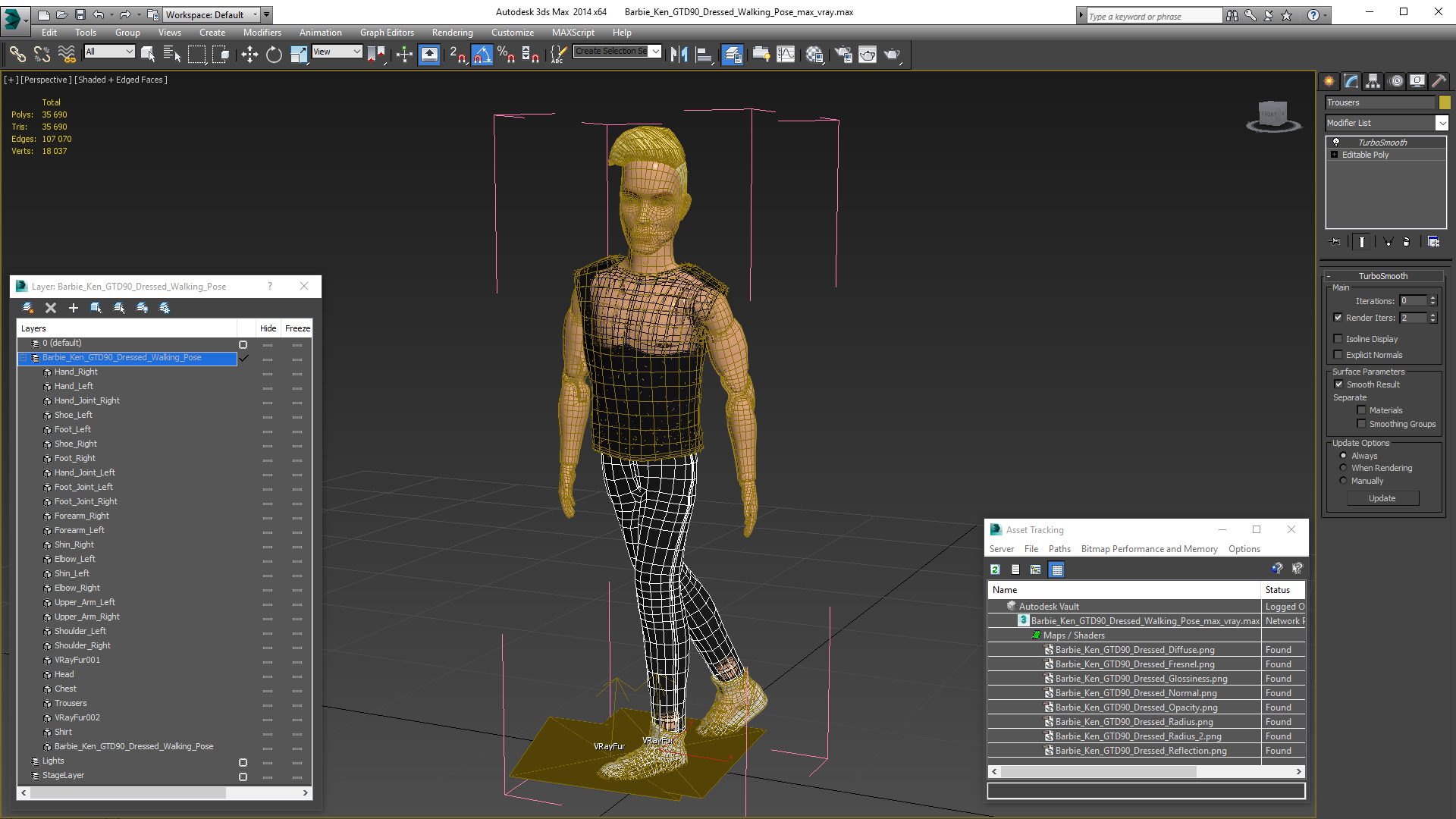Switch to Hierarchy command panel tab
This screenshot has height=819, width=1456.
(x=1373, y=81)
